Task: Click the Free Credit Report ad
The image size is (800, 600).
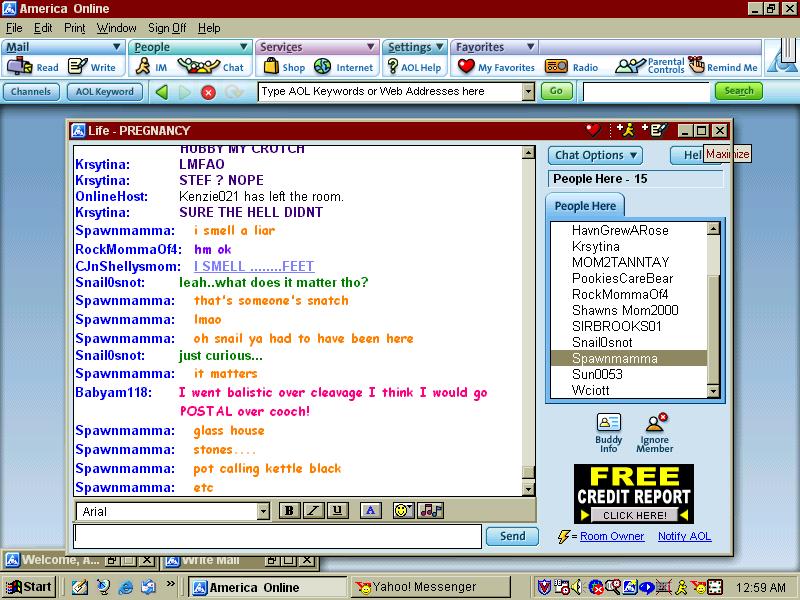Action: pos(634,493)
